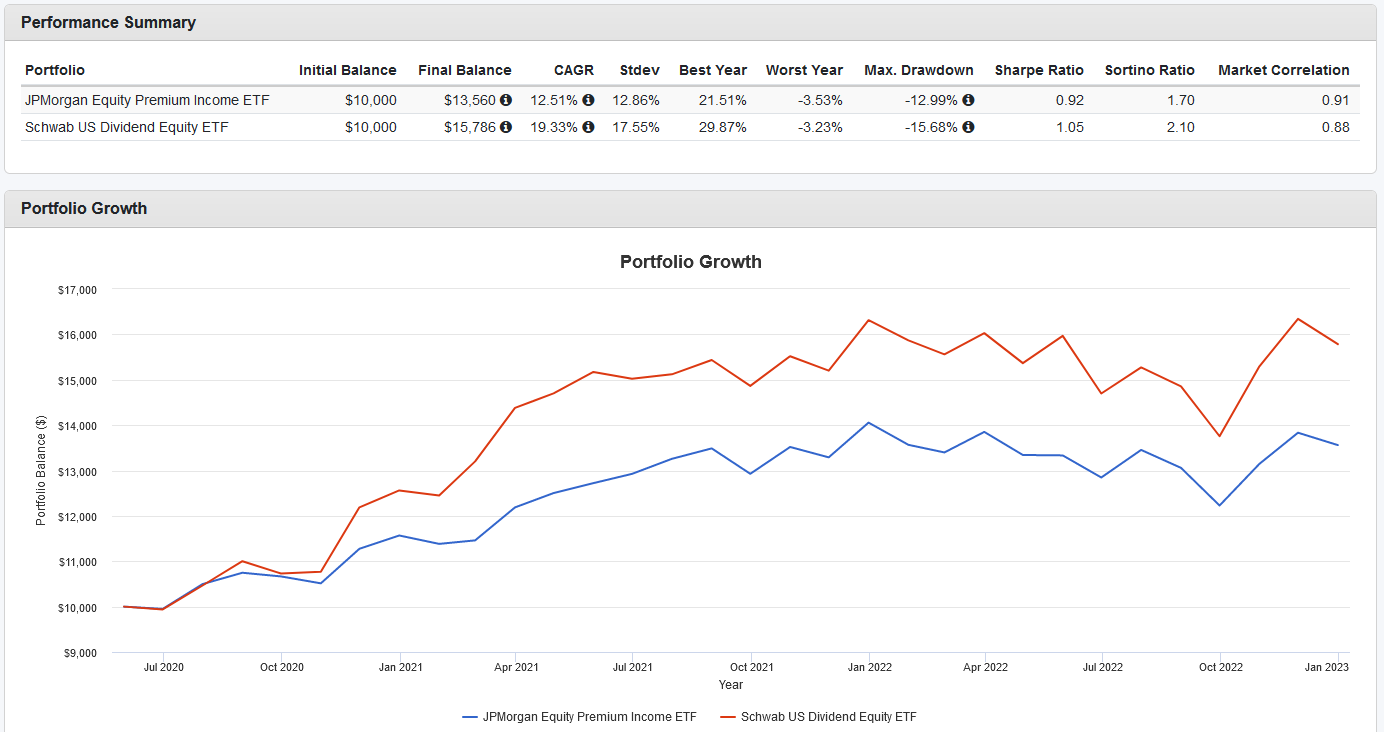Image resolution: width=1384 pixels, height=732 pixels.
Task: Click the -3.23% worst year value
Action: 821,127
